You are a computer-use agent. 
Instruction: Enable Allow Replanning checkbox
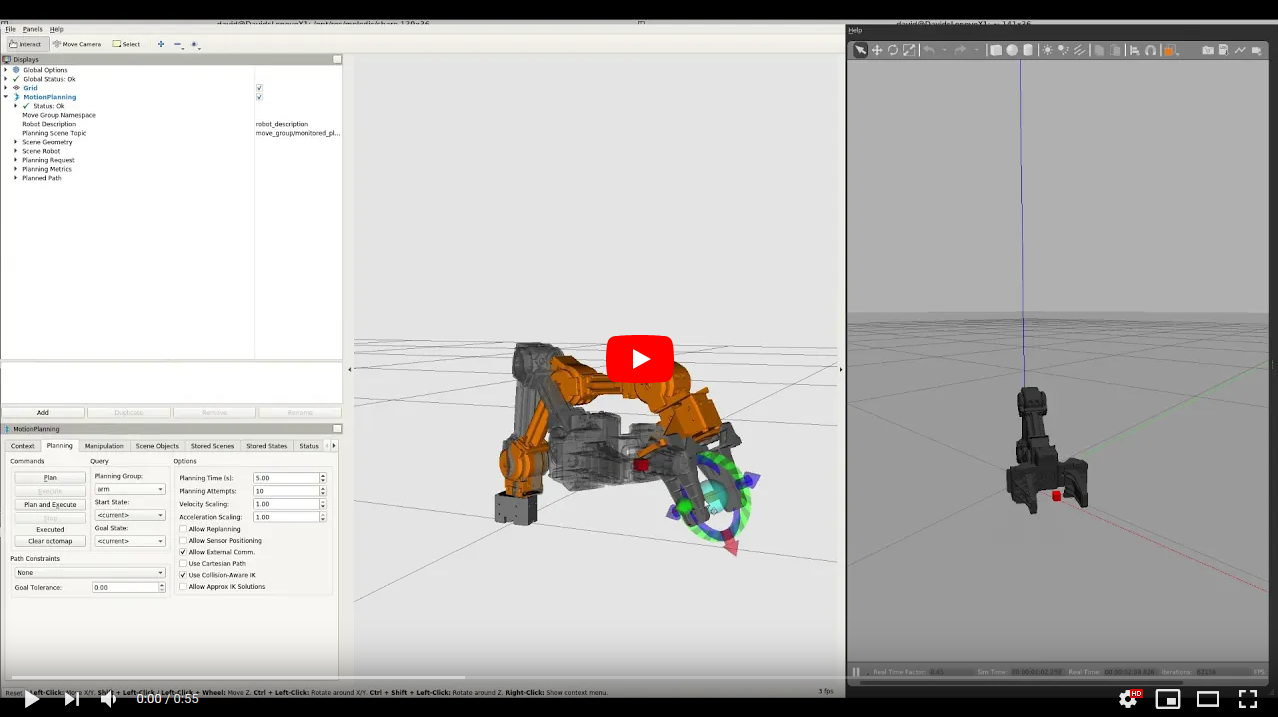pyautogui.click(x=183, y=529)
